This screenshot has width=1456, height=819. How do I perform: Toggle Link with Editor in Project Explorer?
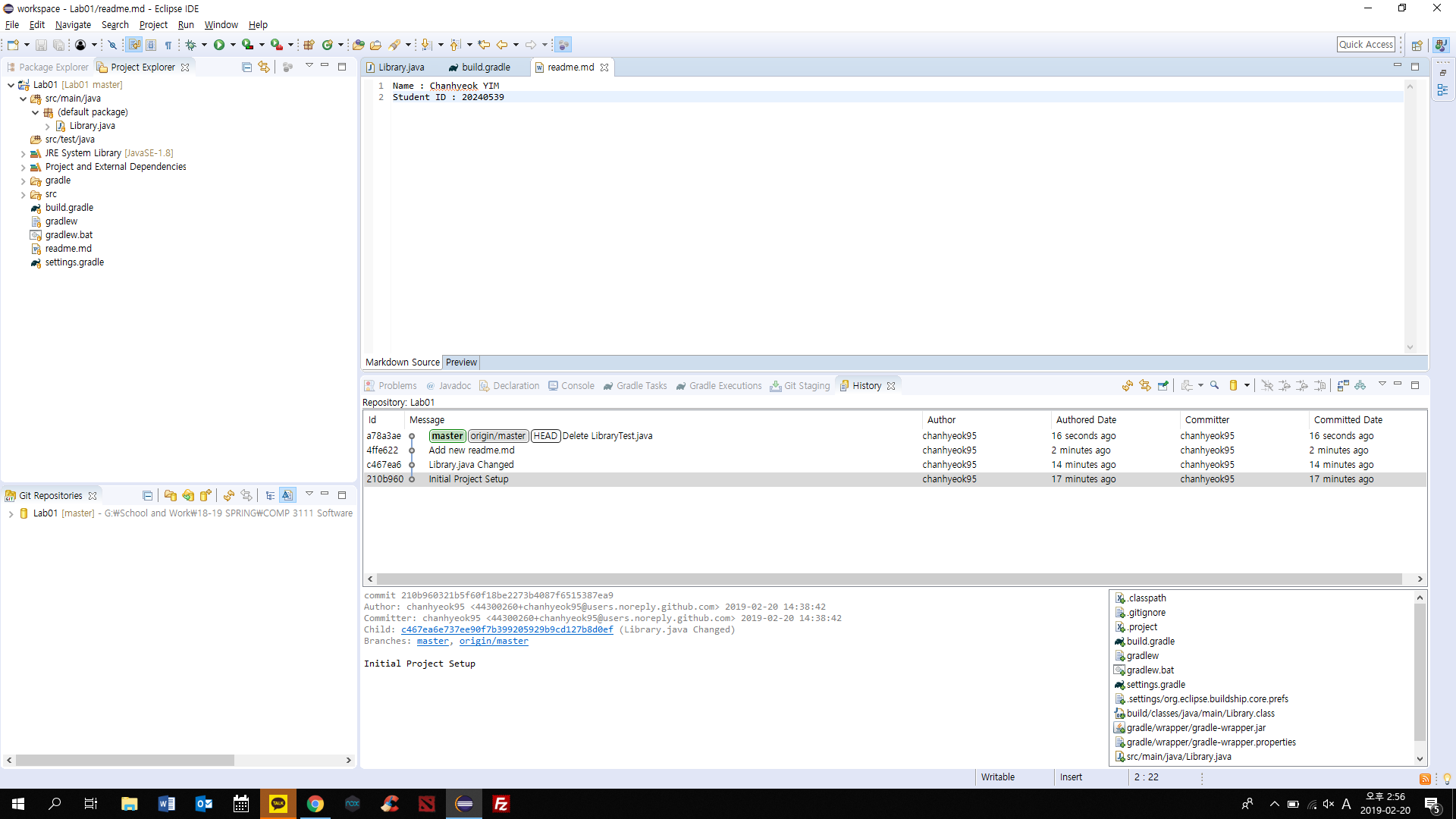(263, 67)
